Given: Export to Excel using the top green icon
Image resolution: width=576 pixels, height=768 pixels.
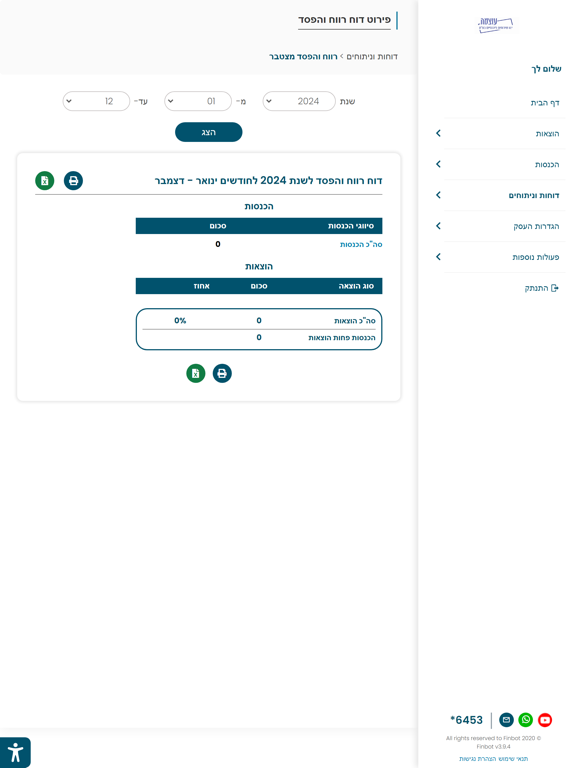Looking at the screenshot, I should [45, 181].
